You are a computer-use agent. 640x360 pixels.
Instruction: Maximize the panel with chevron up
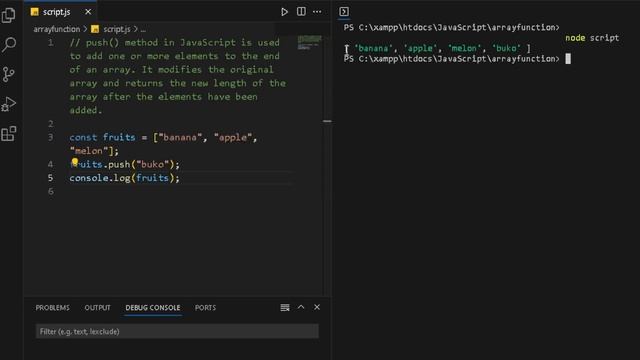coord(301,307)
